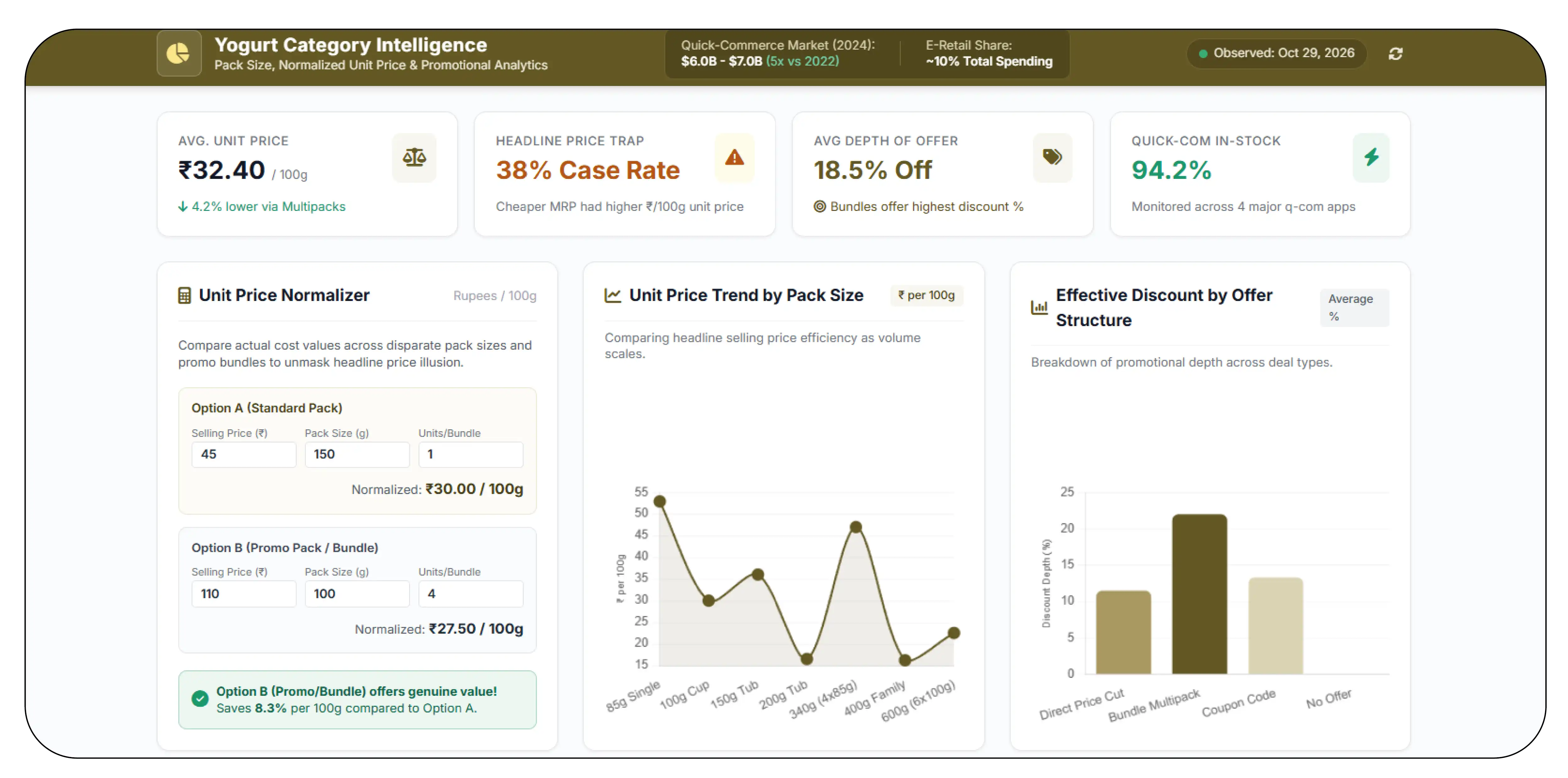
Task: Click the 600g (6x100g) data point
Action: pos(954,633)
